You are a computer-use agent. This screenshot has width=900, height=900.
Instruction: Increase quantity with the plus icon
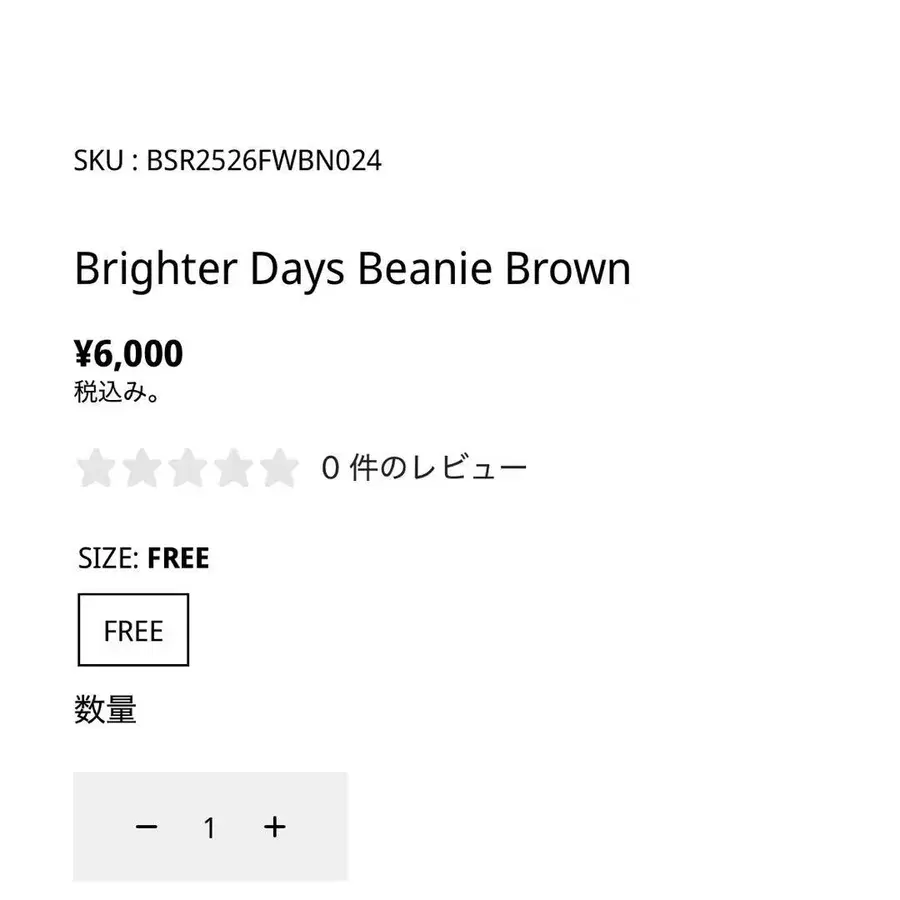click(275, 827)
